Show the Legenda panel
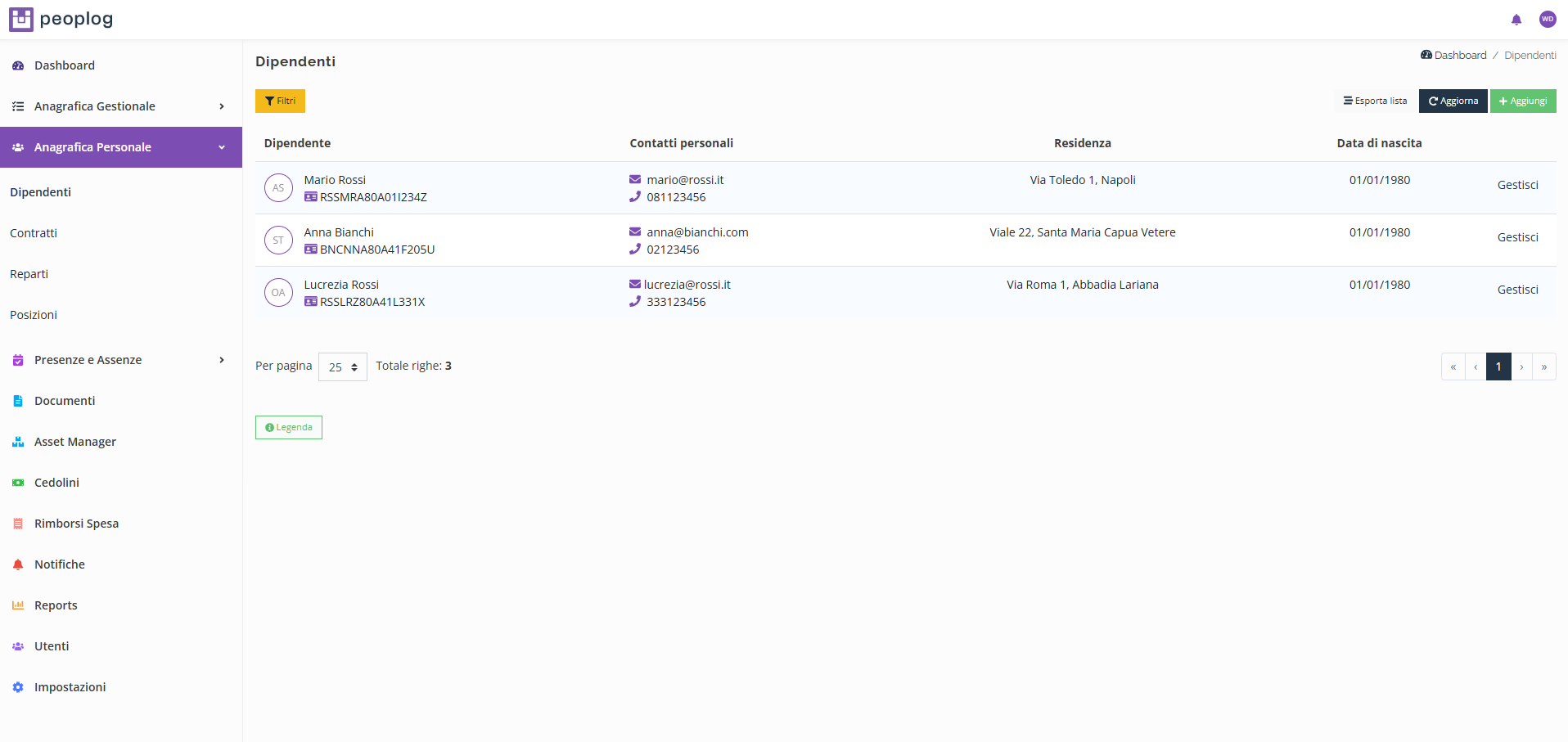This screenshot has width=1568, height=742. tap(289, 428)
